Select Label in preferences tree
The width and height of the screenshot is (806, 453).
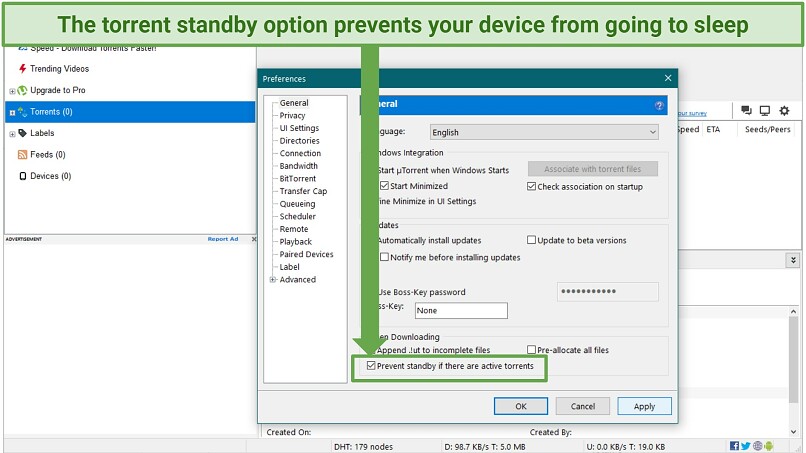coord(289,267)
